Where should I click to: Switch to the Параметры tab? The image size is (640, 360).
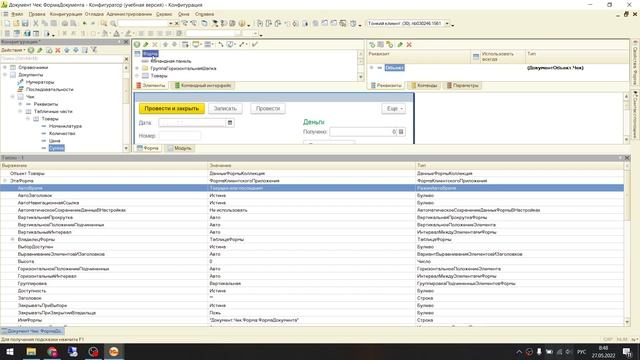tap(462, 85)
